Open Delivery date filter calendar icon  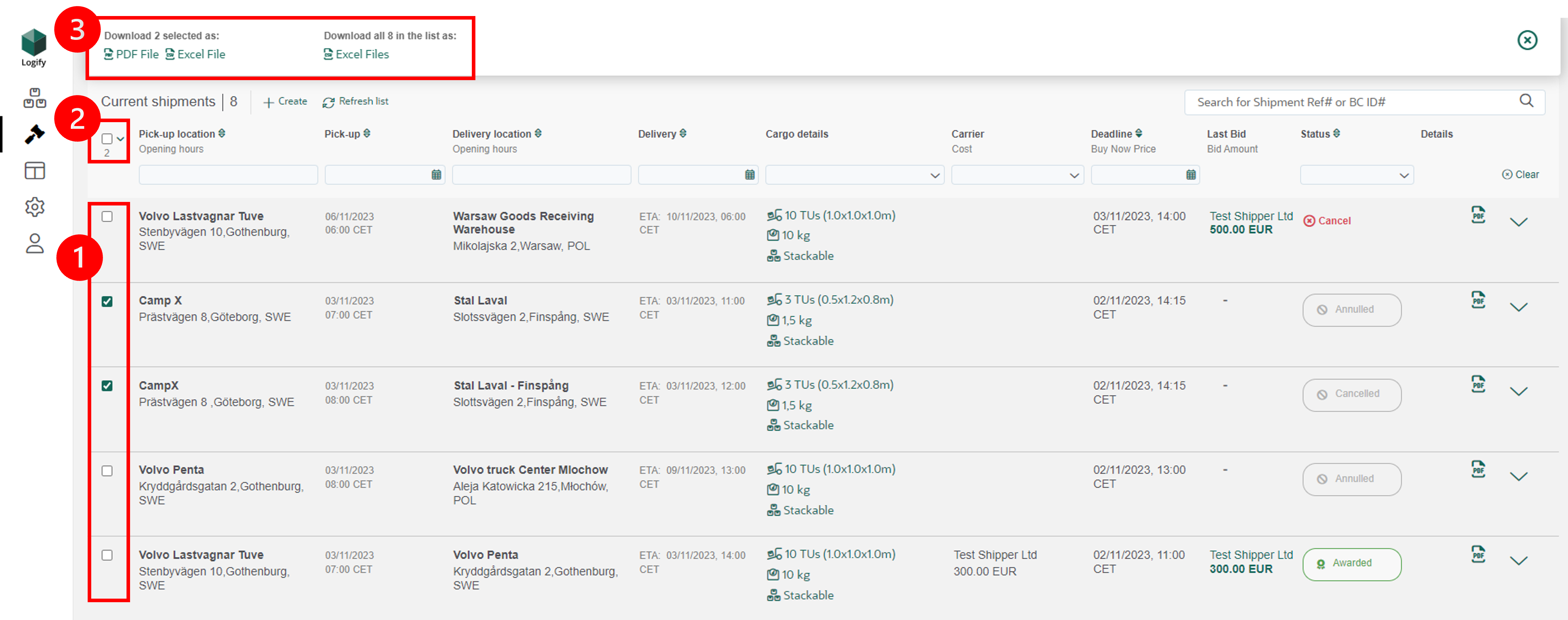click(x=750, y=174)
